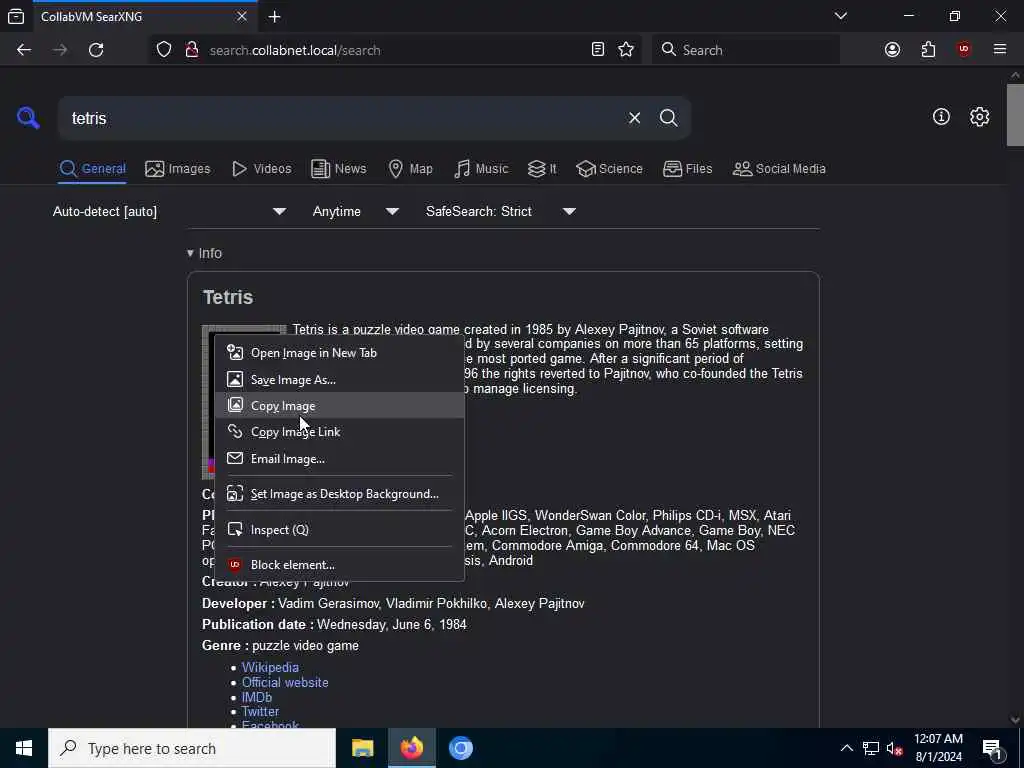Open the SearXNG about info icon
Viewport: 1024px width, 768px height.
pyautogui.click(x=941, y=117)
